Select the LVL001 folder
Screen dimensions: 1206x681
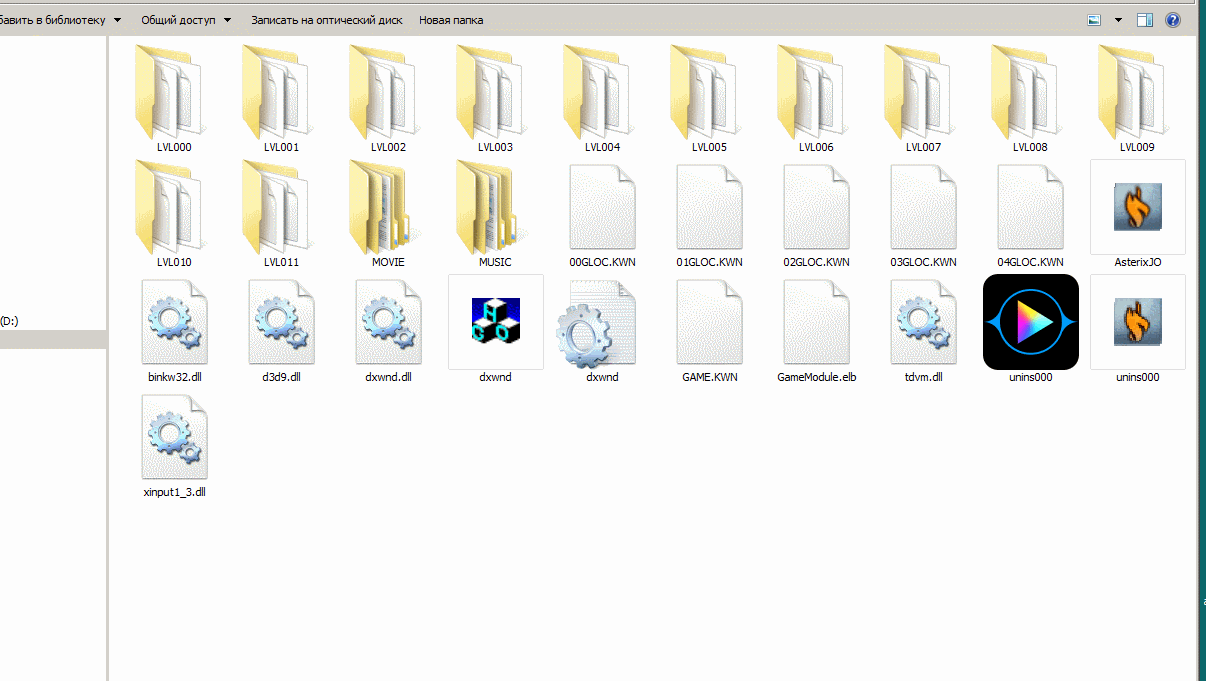[x=281, y=100]
